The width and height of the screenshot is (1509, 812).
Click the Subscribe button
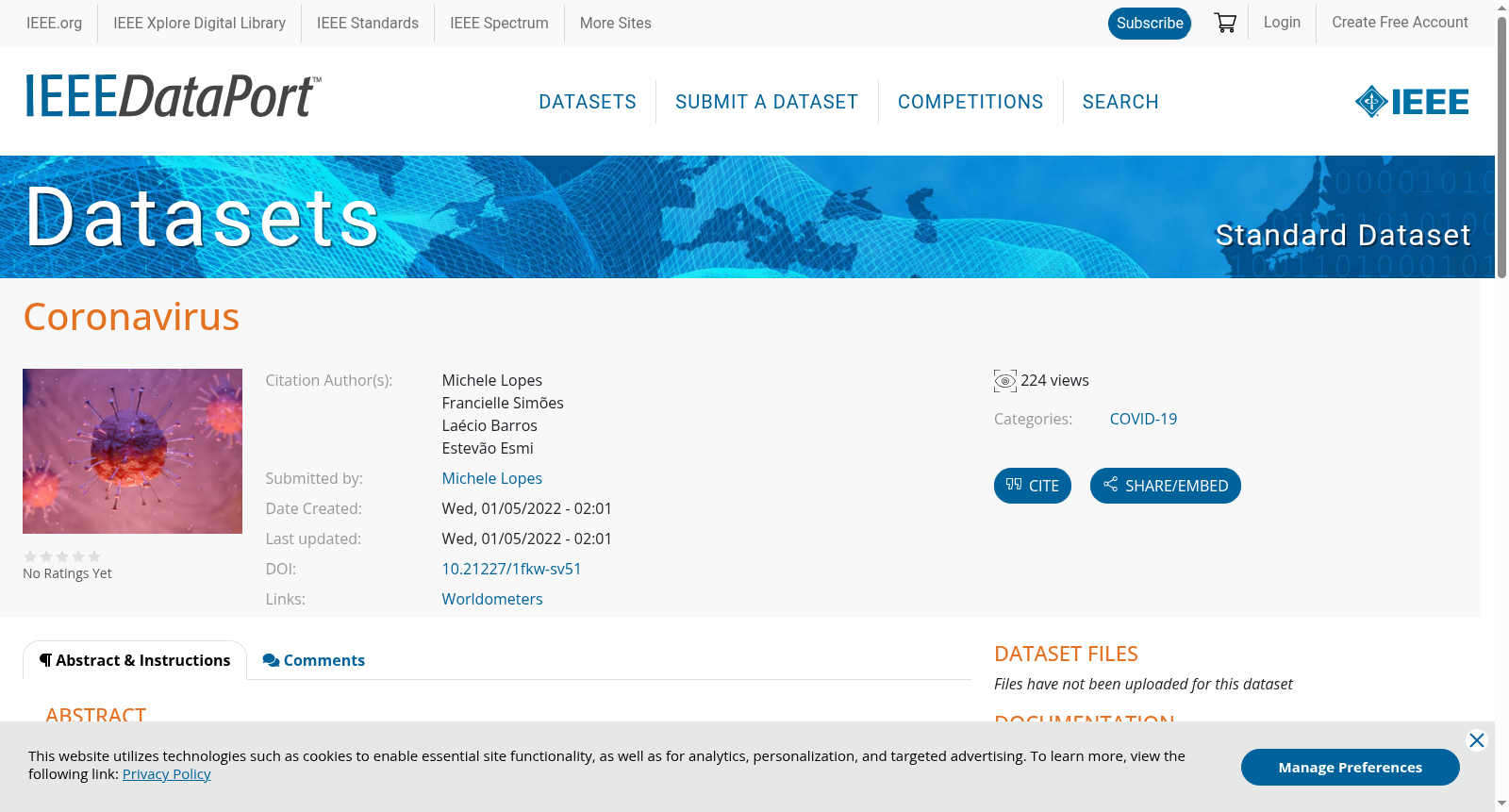(x=1150, y=24)
